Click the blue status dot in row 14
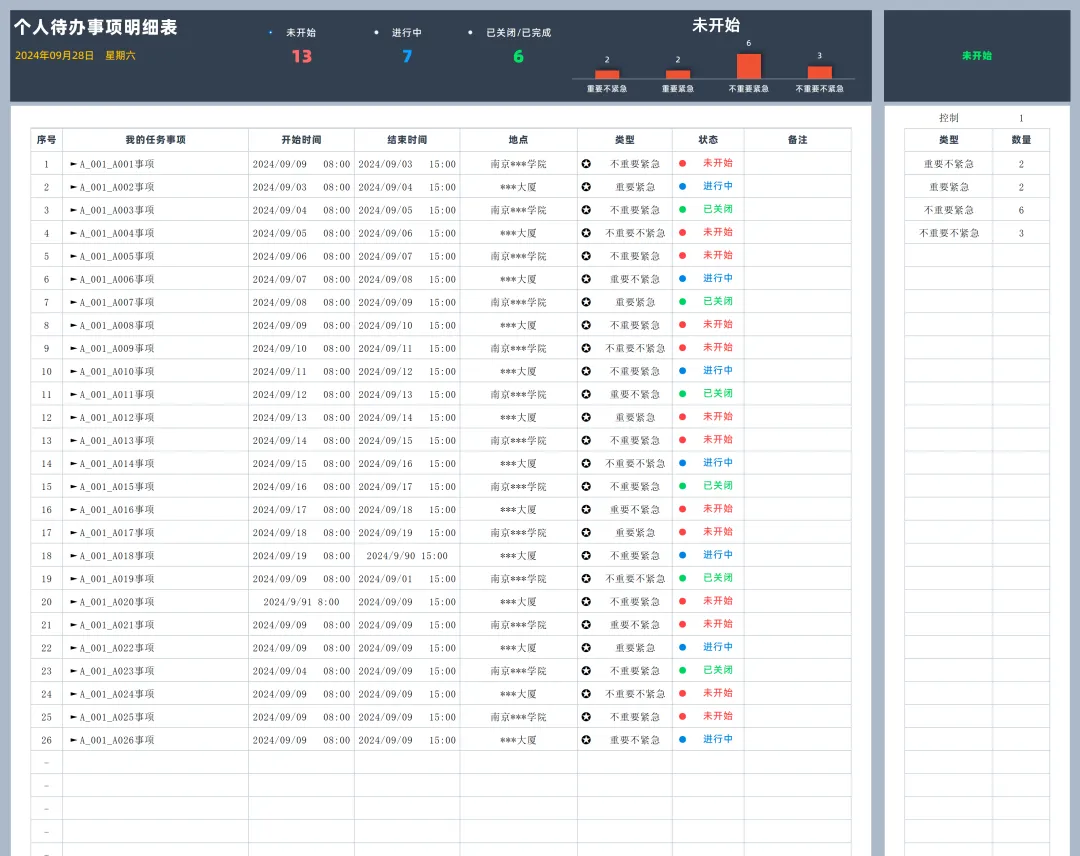This screenshot has height=856, width=1080. [x=683, y=463]
